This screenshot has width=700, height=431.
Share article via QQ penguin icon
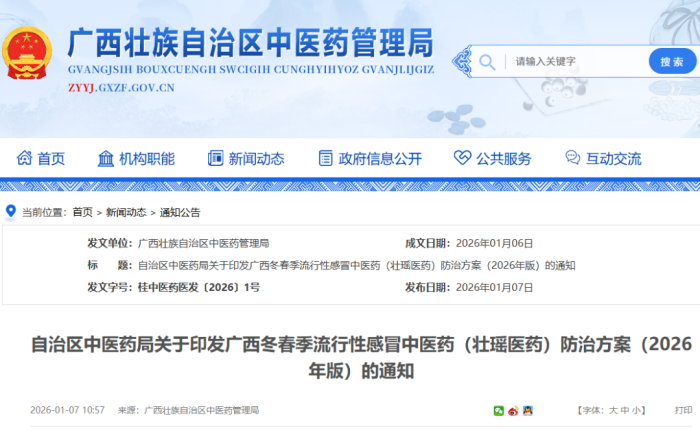(x=527, y=411)
